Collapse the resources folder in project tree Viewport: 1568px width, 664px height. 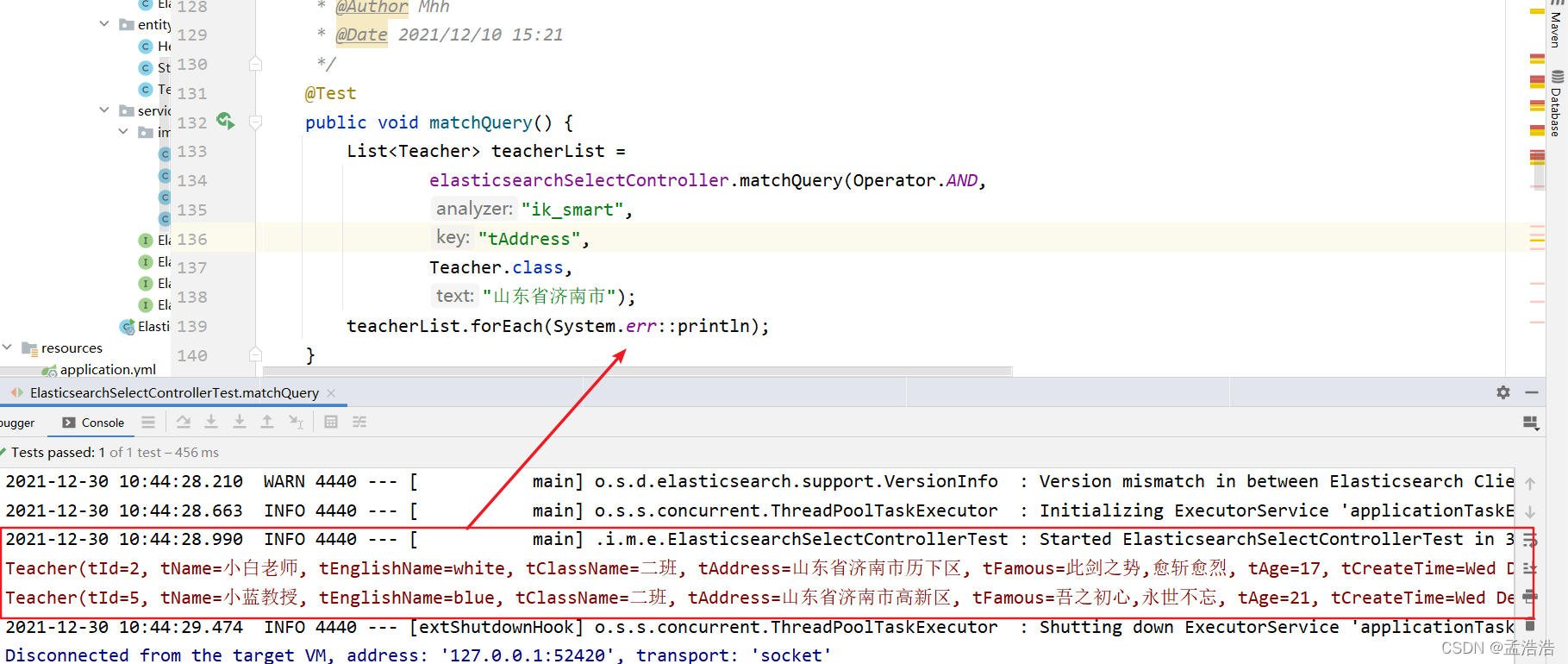click(x=7, y=348)
